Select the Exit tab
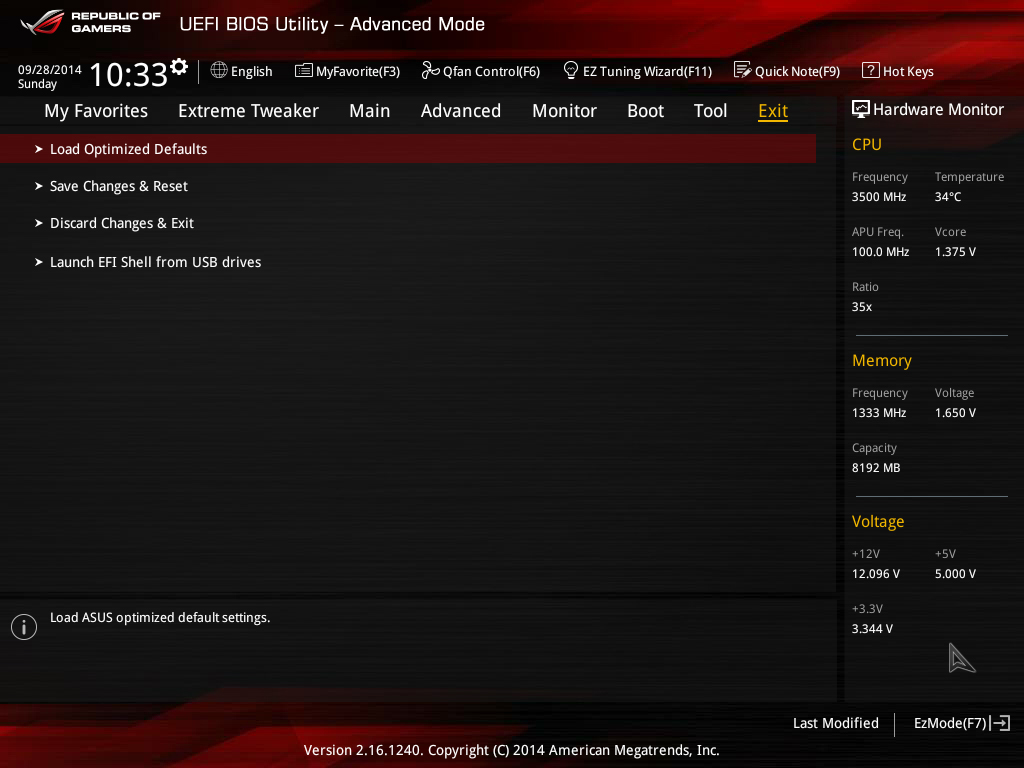Viewport: 1024px width, 768px height. tap(773, 111)
